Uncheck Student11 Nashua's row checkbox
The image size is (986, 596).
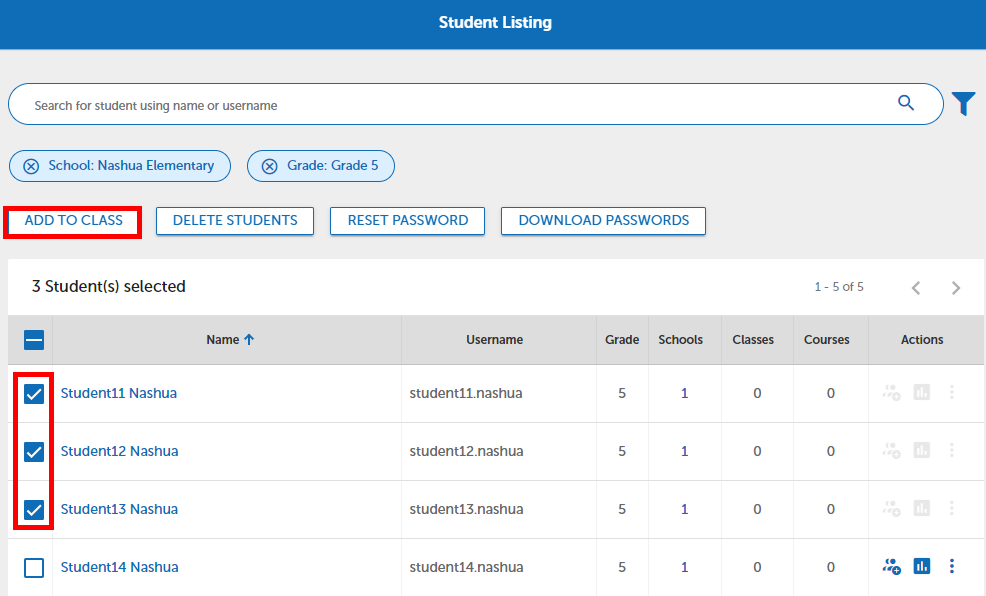[x=33, y=393]
